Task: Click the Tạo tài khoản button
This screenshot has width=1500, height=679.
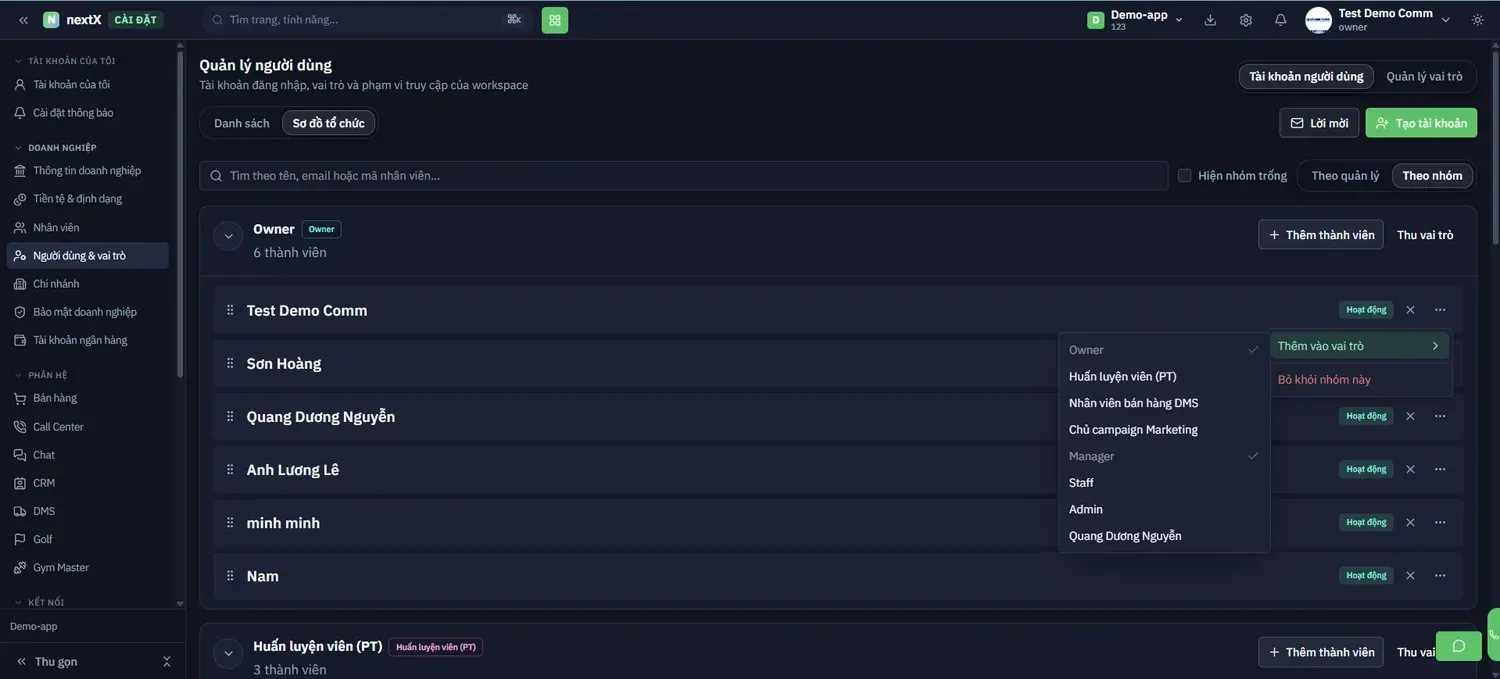Action: (1421, 123)
